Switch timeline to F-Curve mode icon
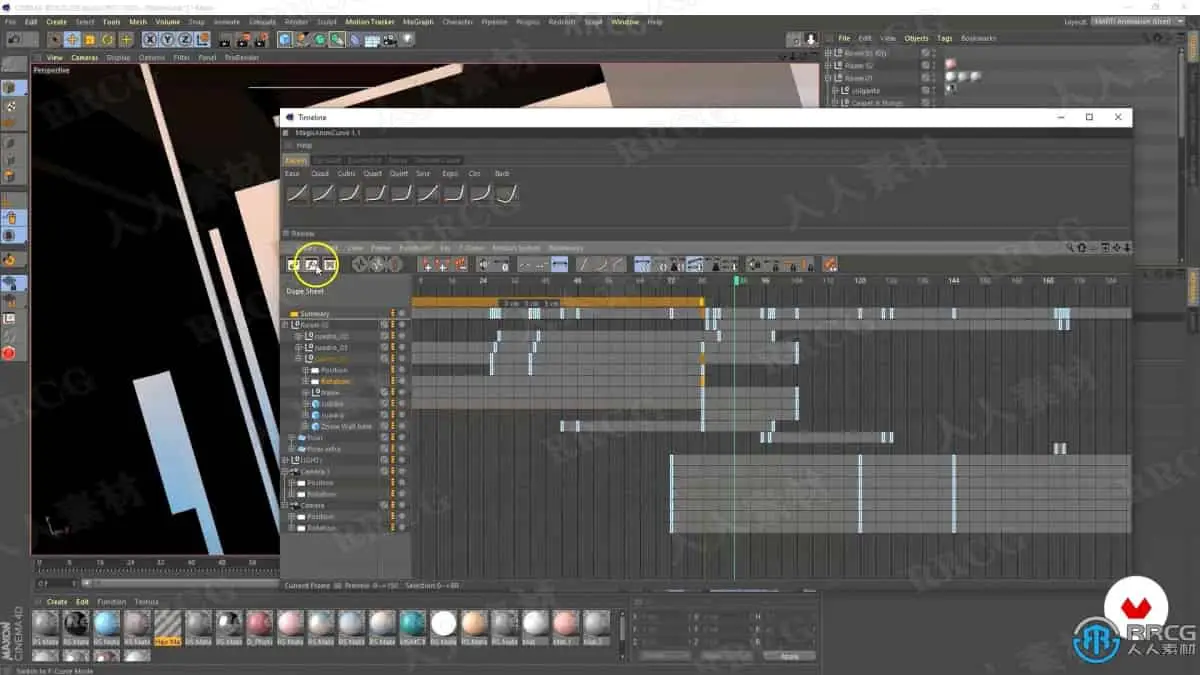Image resolution: width=1200 pixels, height=675 pixels. (312, 264)
